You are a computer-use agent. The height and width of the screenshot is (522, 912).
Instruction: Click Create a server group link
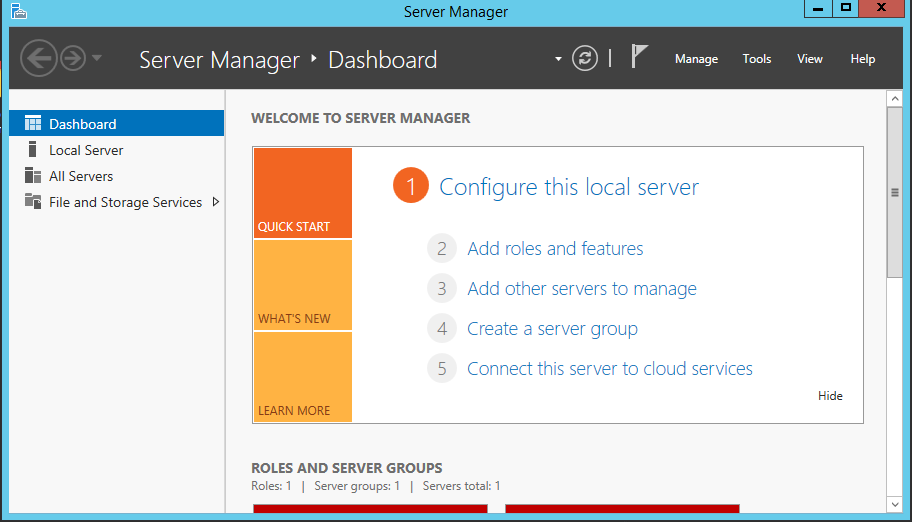point(553,329)
